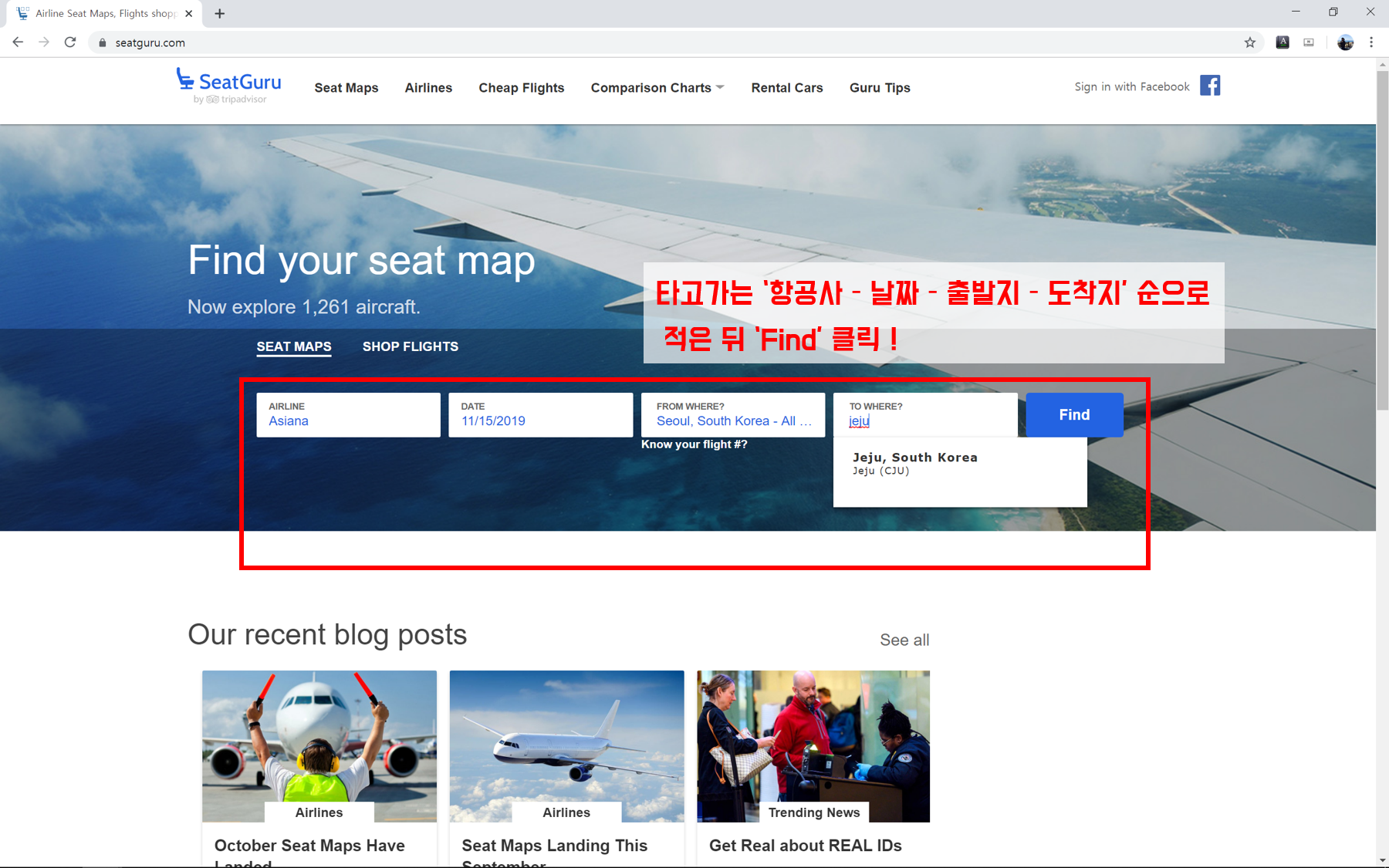Open the Chrome profile avatar
1389x868 pixels.
[x=1345, y=42]
